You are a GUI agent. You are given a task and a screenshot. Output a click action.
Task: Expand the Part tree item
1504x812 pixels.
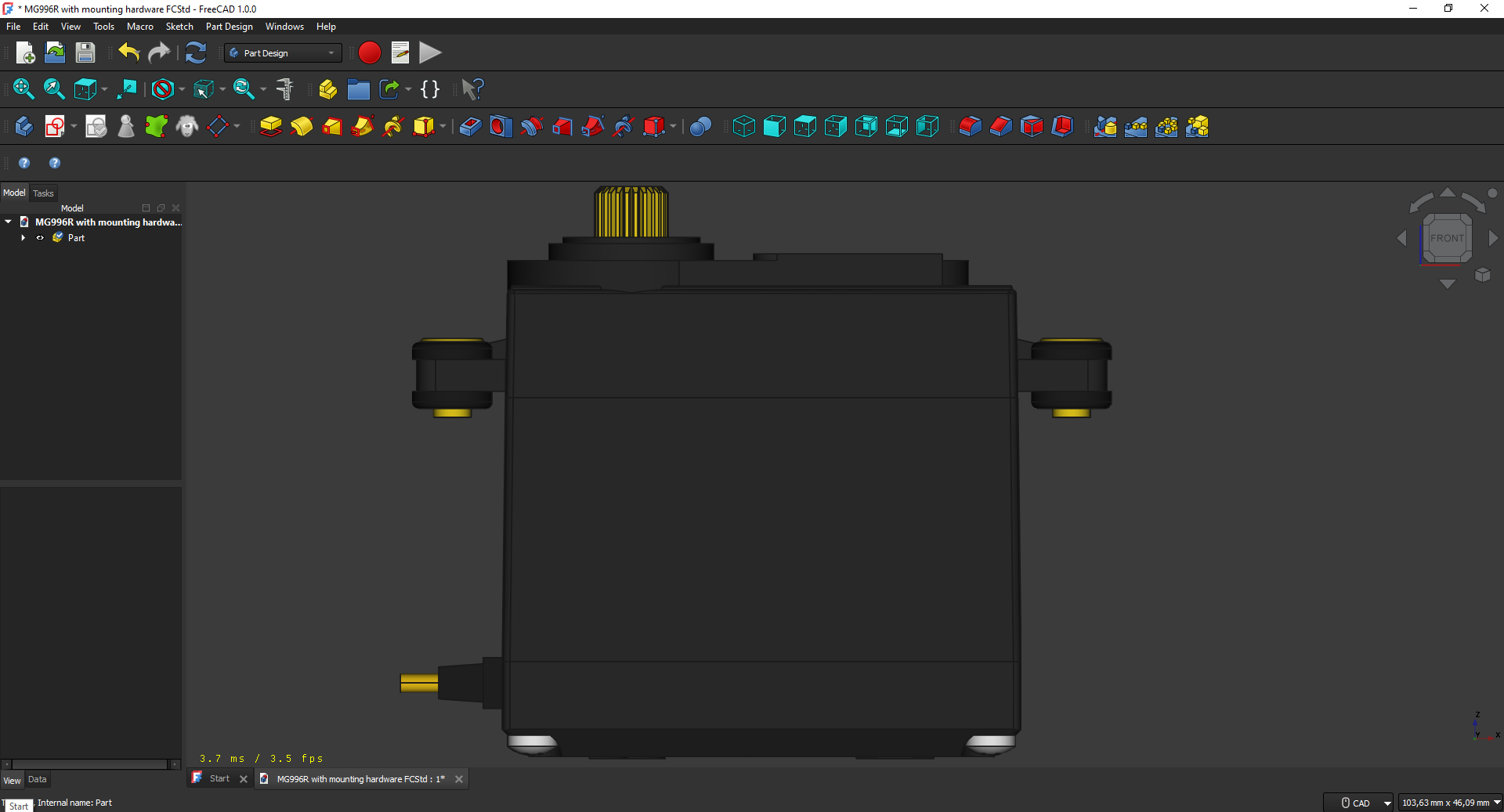click(x=23, y=238)
